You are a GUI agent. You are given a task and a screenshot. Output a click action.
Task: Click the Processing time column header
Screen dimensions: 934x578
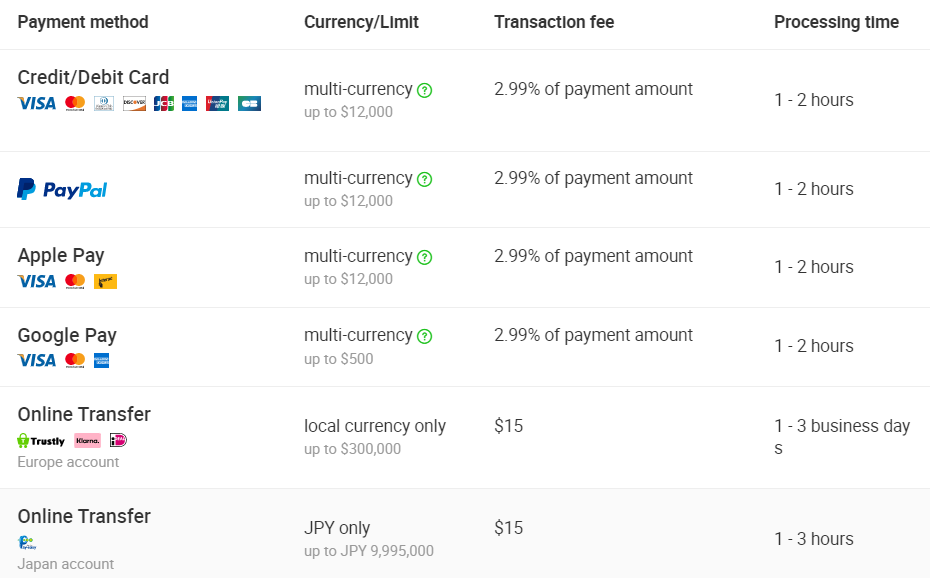coord(836,22)
